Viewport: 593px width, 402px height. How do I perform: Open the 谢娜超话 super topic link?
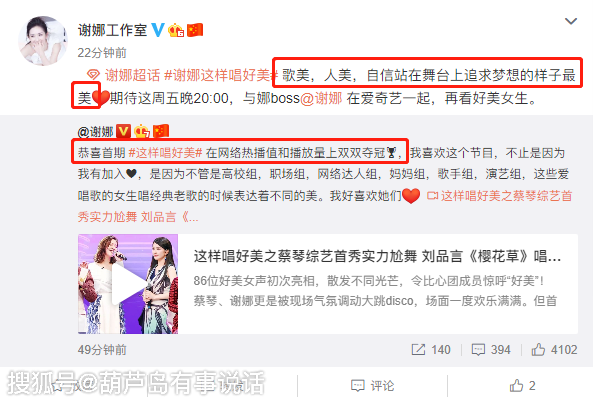click(x=124, y=75)
